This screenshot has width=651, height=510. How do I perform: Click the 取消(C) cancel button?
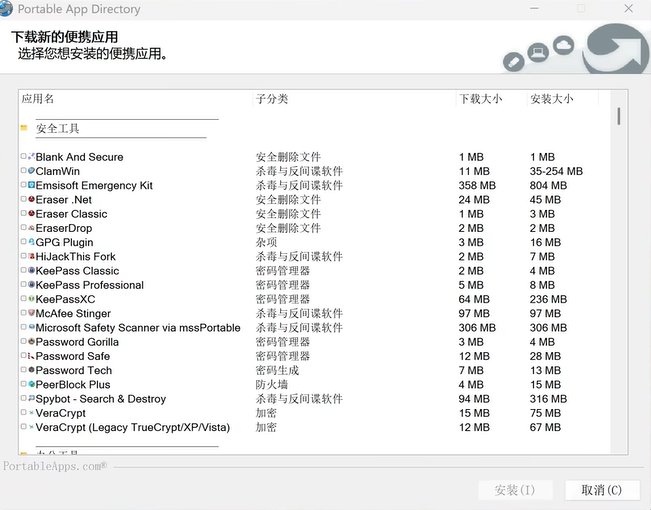602,490
